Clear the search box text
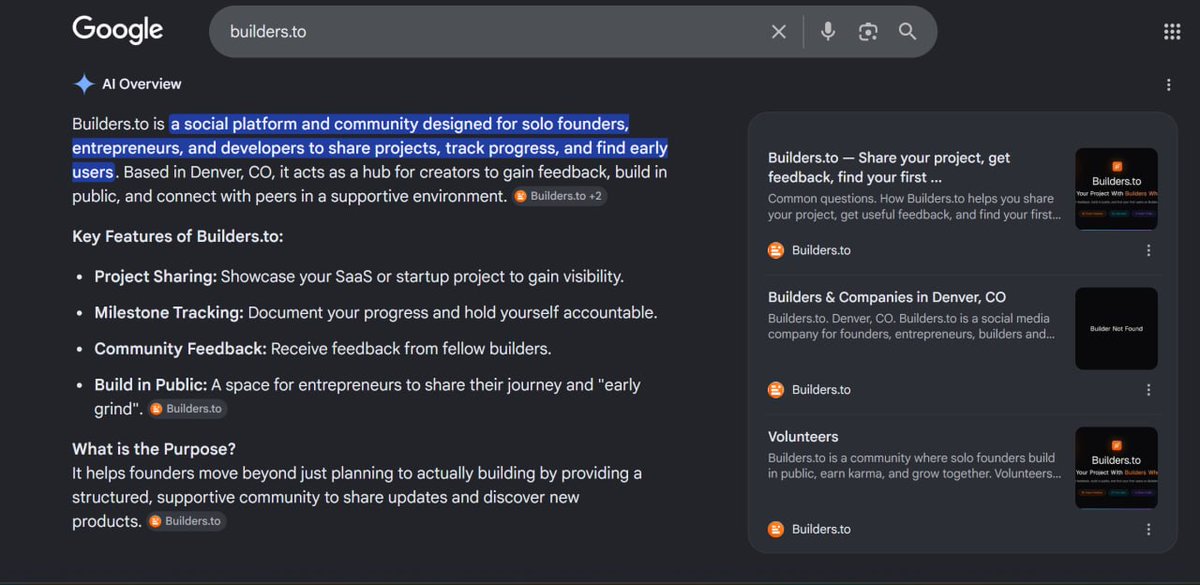Image resolution: width=1200 pixels, height=585 pixels. click(779, 32)
